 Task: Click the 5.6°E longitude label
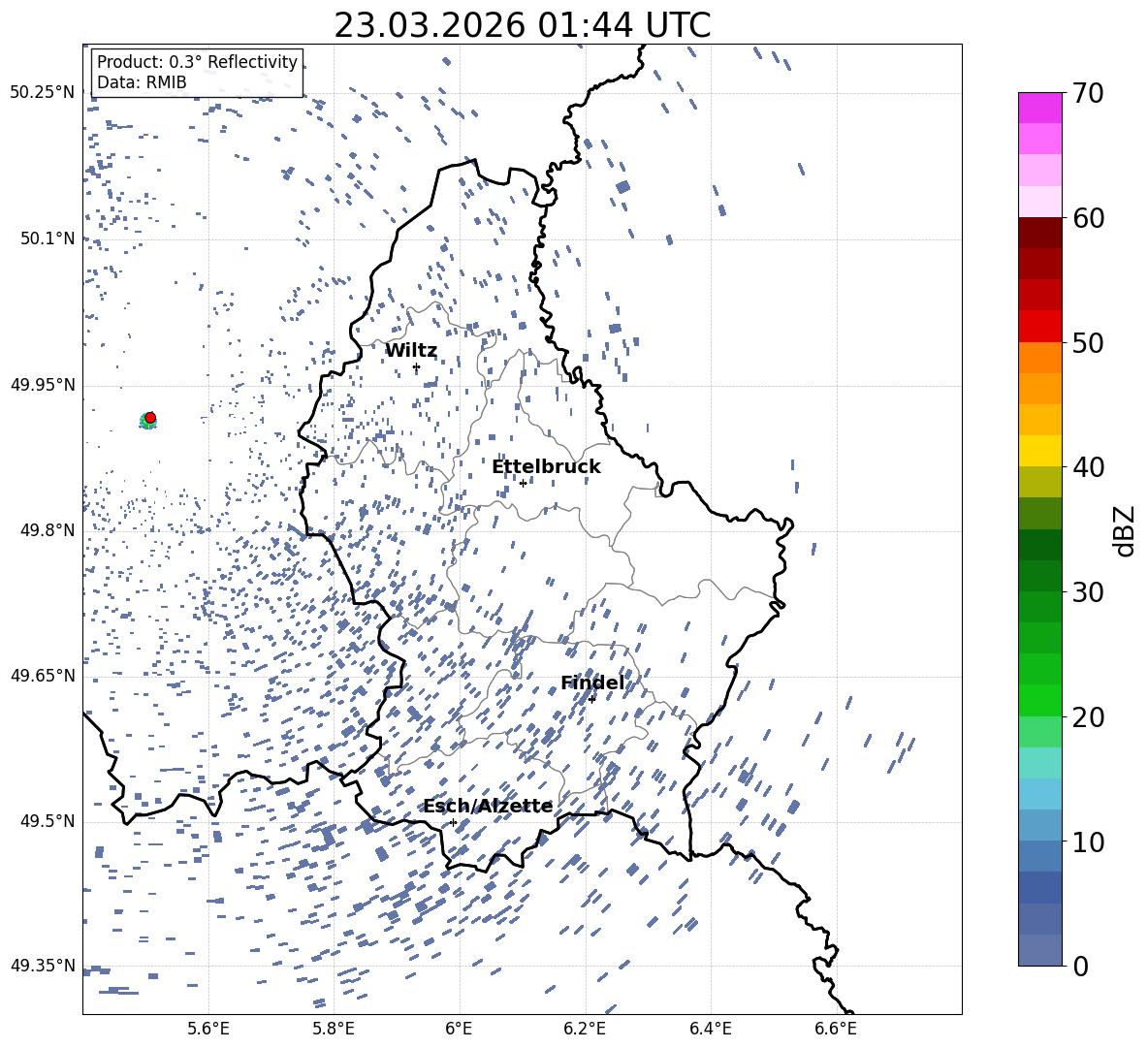[x=208, y=1029]
